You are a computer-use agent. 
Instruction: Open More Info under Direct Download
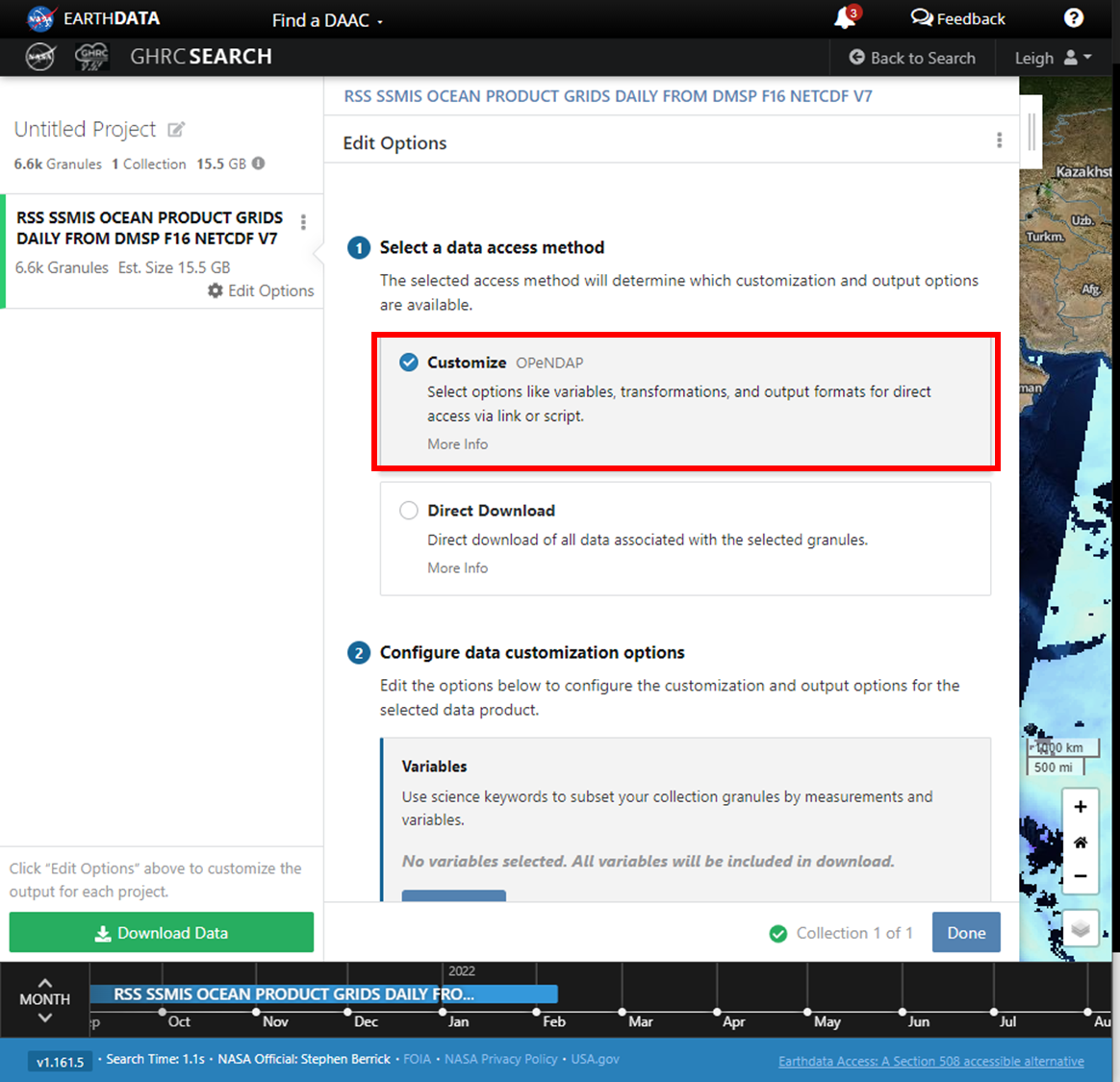457,568
